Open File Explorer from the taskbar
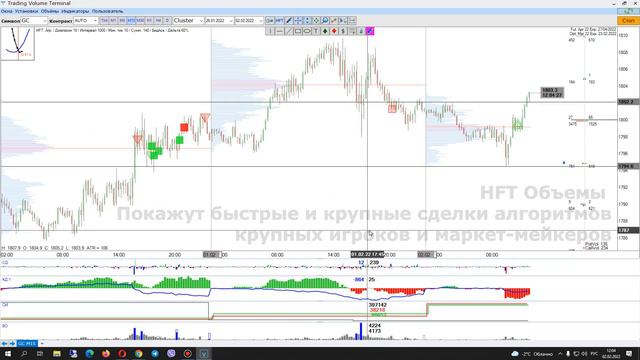The width and height of the screenshot is (640, 360). (x=57, y=353)
